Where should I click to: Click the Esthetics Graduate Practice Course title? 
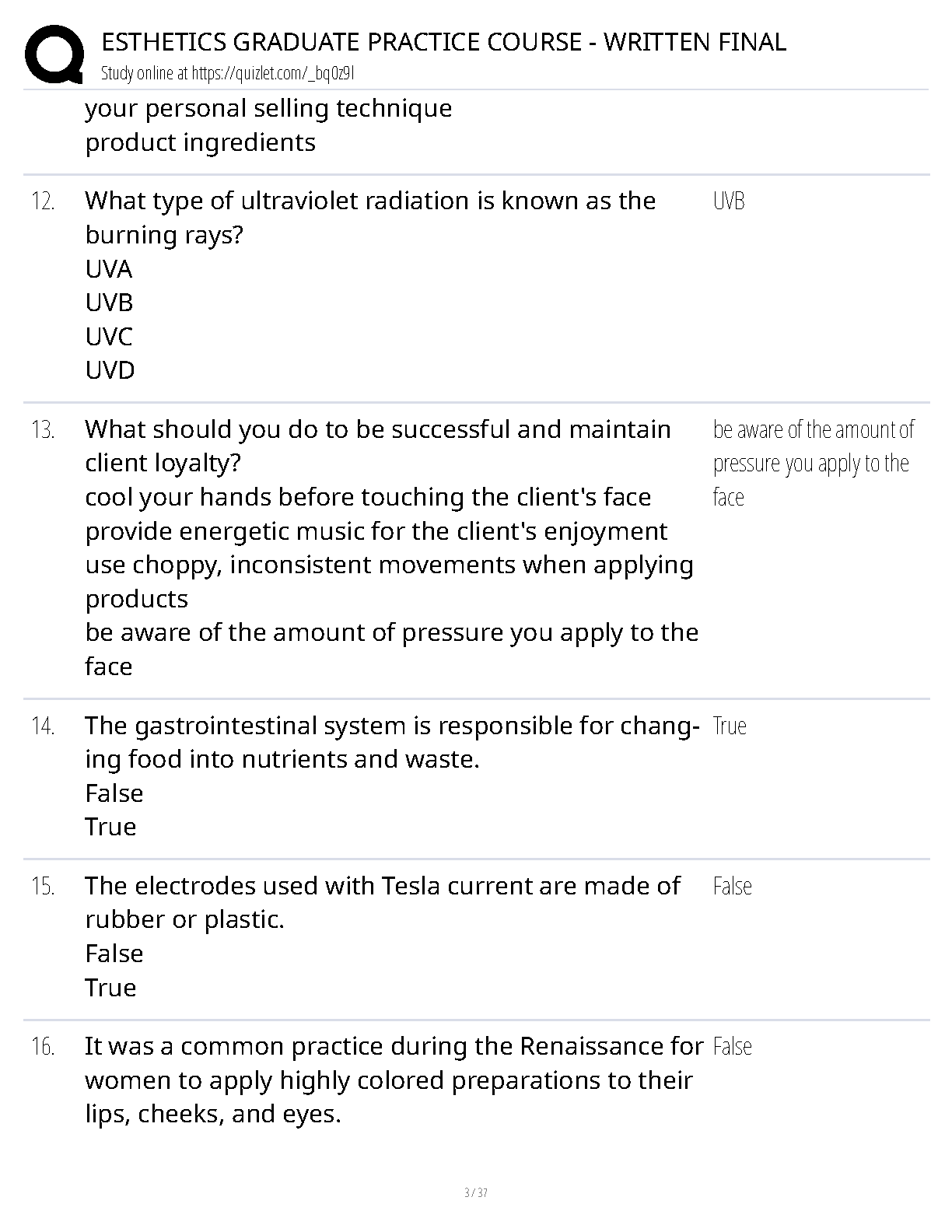[443, 41]
